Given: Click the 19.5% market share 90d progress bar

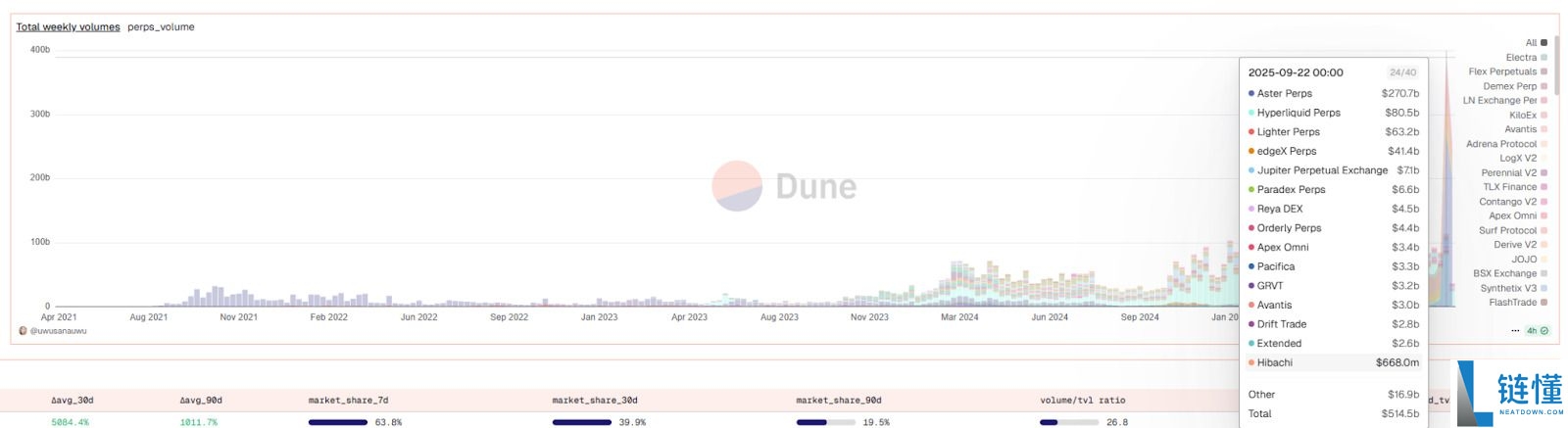Looking at the screenshot, I should pyautogui.click(x=825, y=423).
